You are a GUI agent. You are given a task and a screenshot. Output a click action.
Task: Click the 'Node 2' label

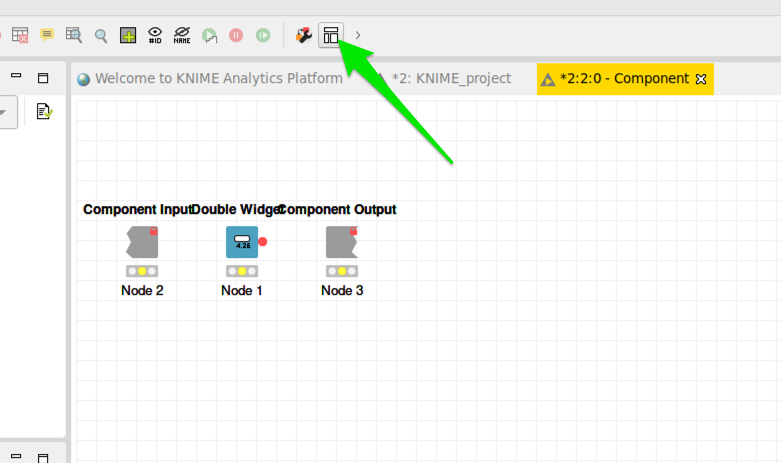tap(142, 291)
